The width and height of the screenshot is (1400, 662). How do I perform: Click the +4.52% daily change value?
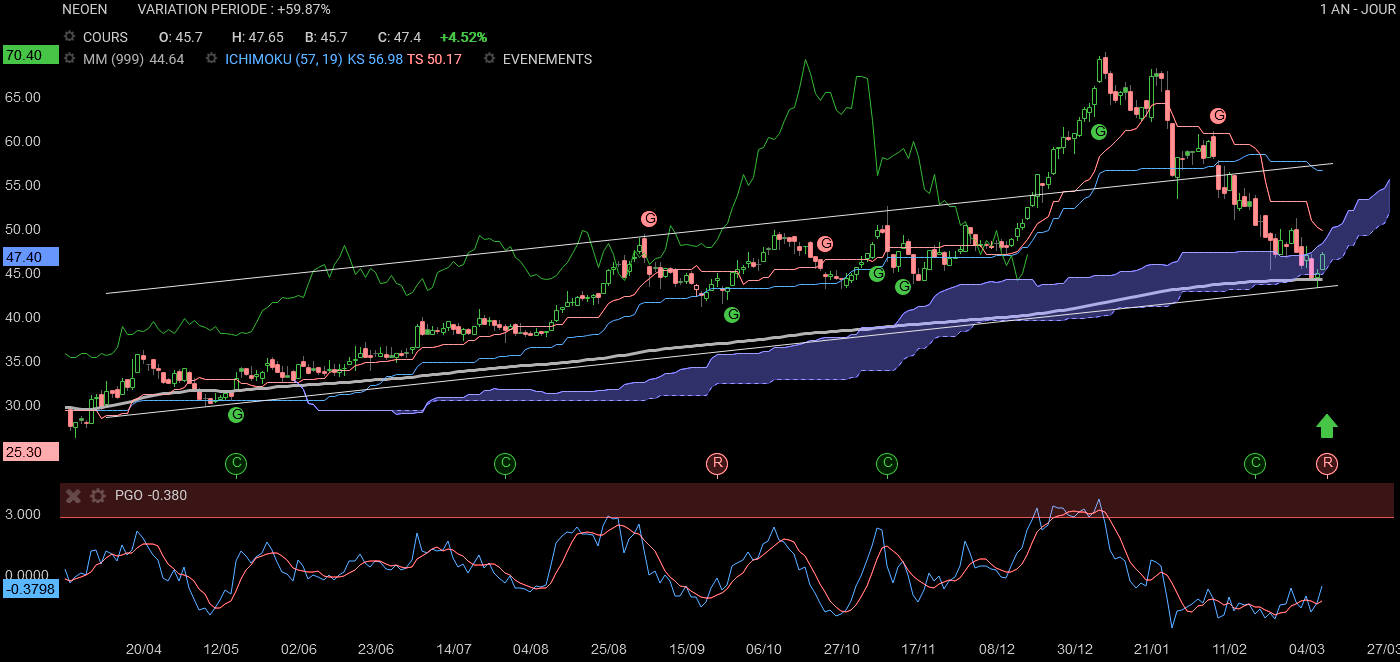(463, 37)
